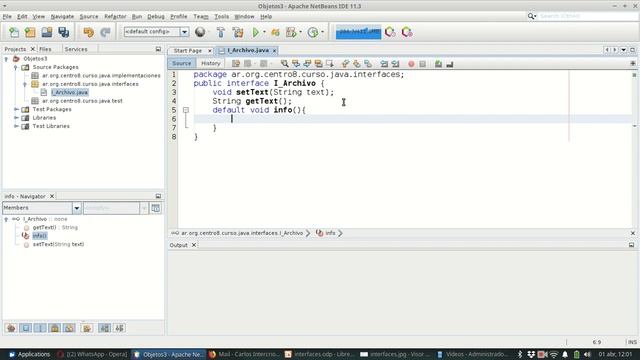Toggle Sort by Source in Navigator
This screenshot has width=640, height=360.
[119, 328]
